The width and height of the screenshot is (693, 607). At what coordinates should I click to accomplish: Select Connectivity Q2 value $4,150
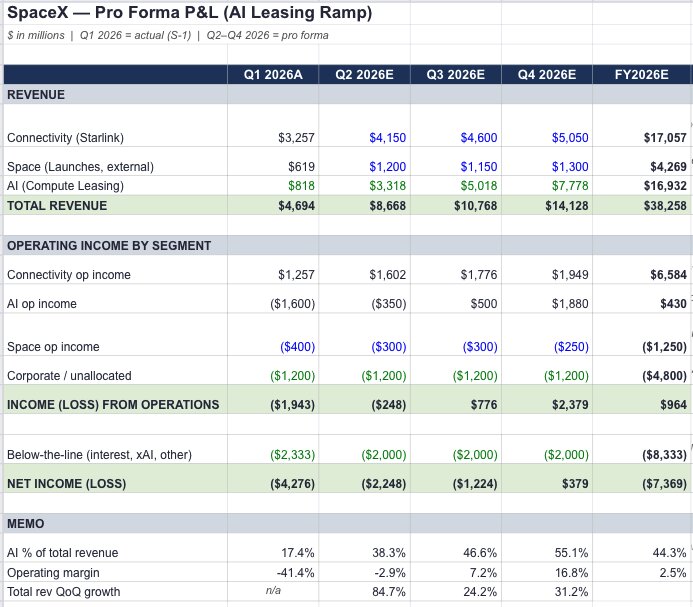coord(388,138)
